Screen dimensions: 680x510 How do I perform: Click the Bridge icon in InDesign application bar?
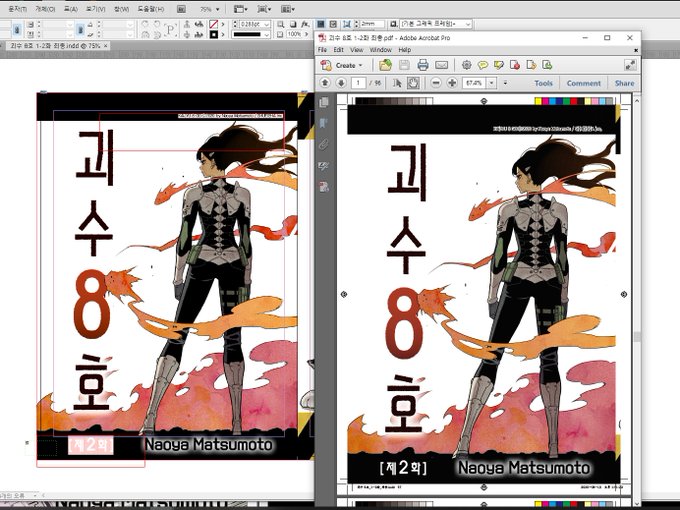pyautogui.click(x=181, y=9)
